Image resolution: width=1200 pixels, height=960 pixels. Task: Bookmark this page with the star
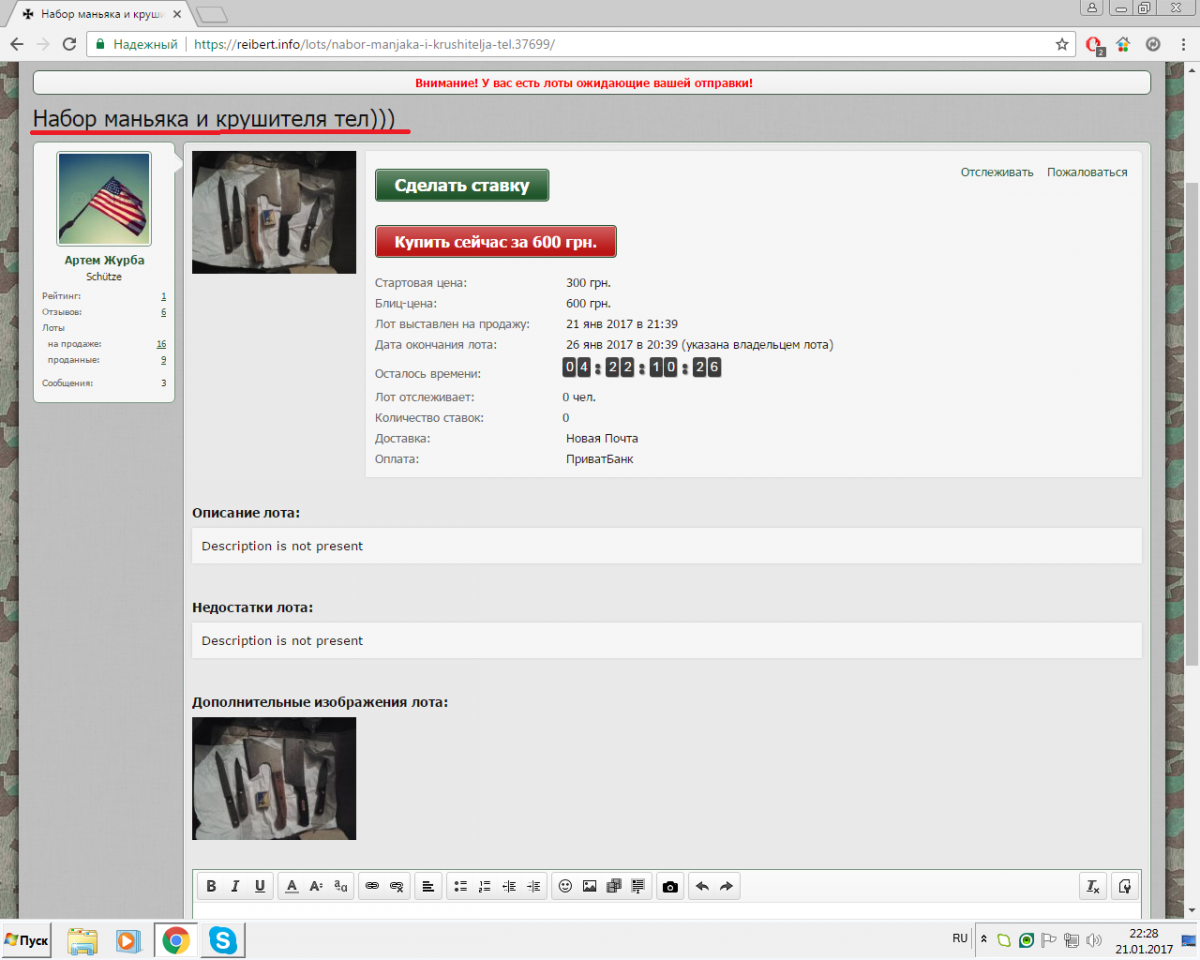point(1061,44)
